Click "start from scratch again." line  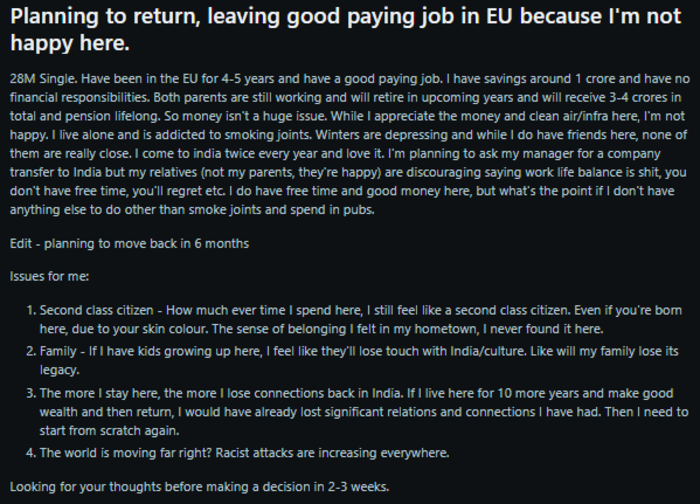pyautogui.click(x=109, y=431)
